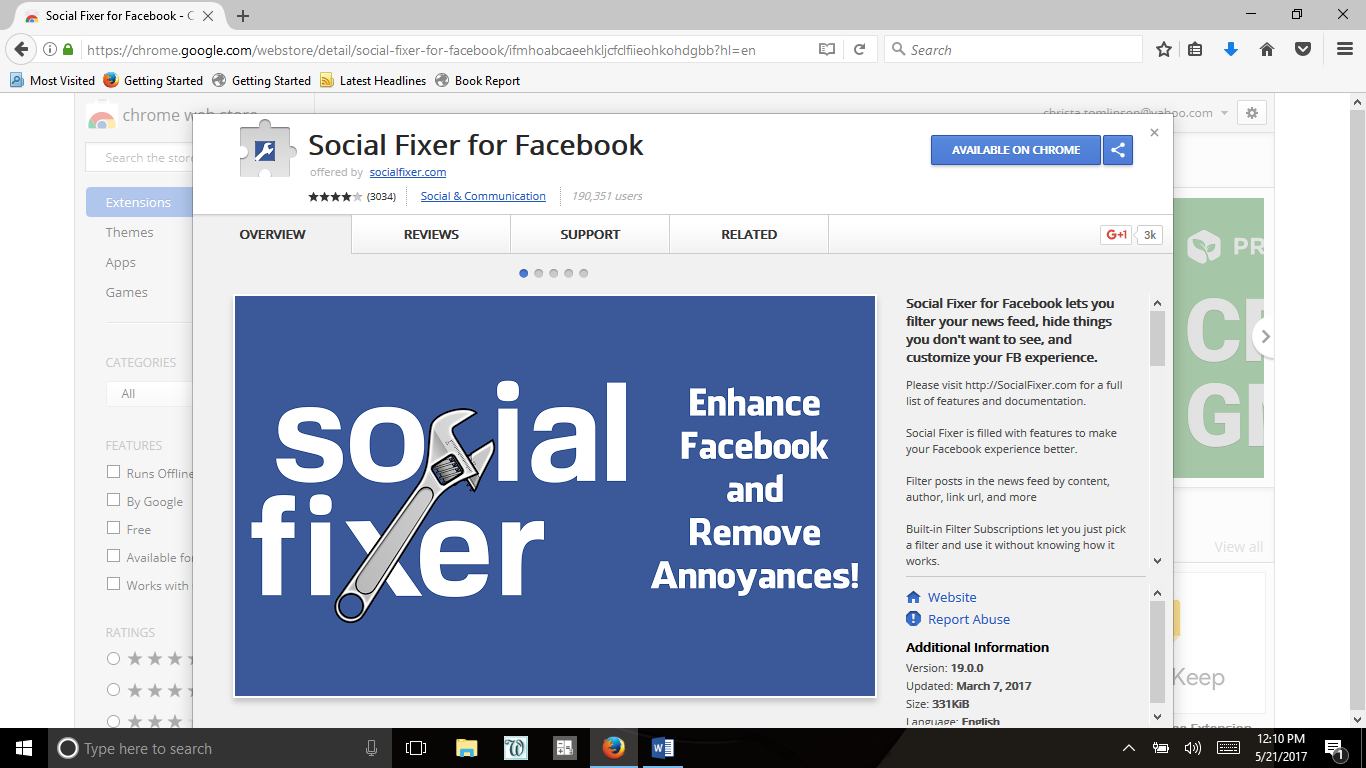Image resolution: width=1366 pixels, height=768 pixels.
Task: Click the reader view icon in address bar
Action: pos(827,49)
